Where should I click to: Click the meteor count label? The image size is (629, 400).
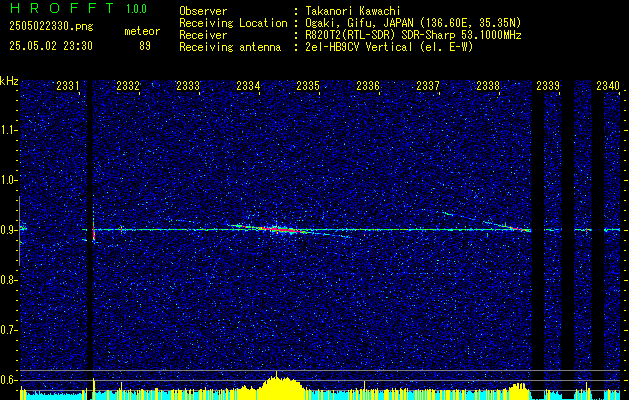click(x=142, y=31)
